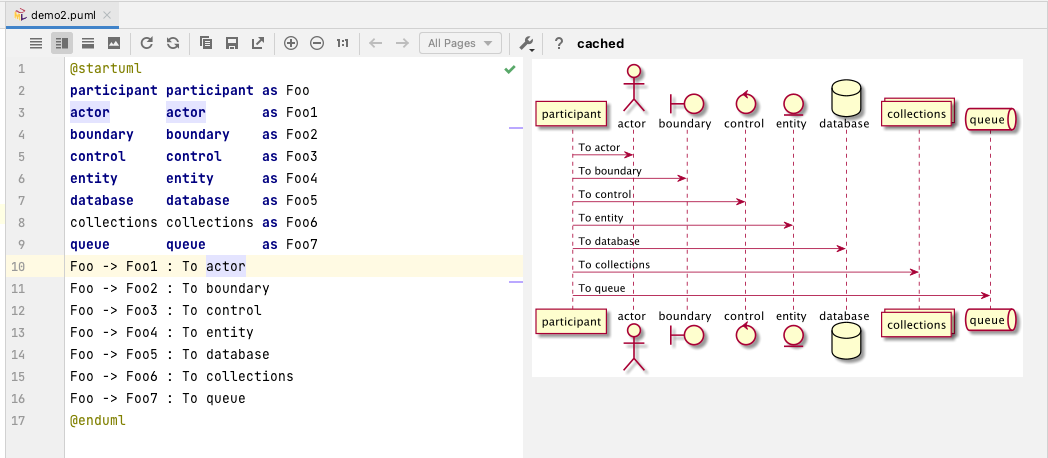The image size is (1048, 458).
Task: Click the @startuml line
Action: tap(106, 69)
